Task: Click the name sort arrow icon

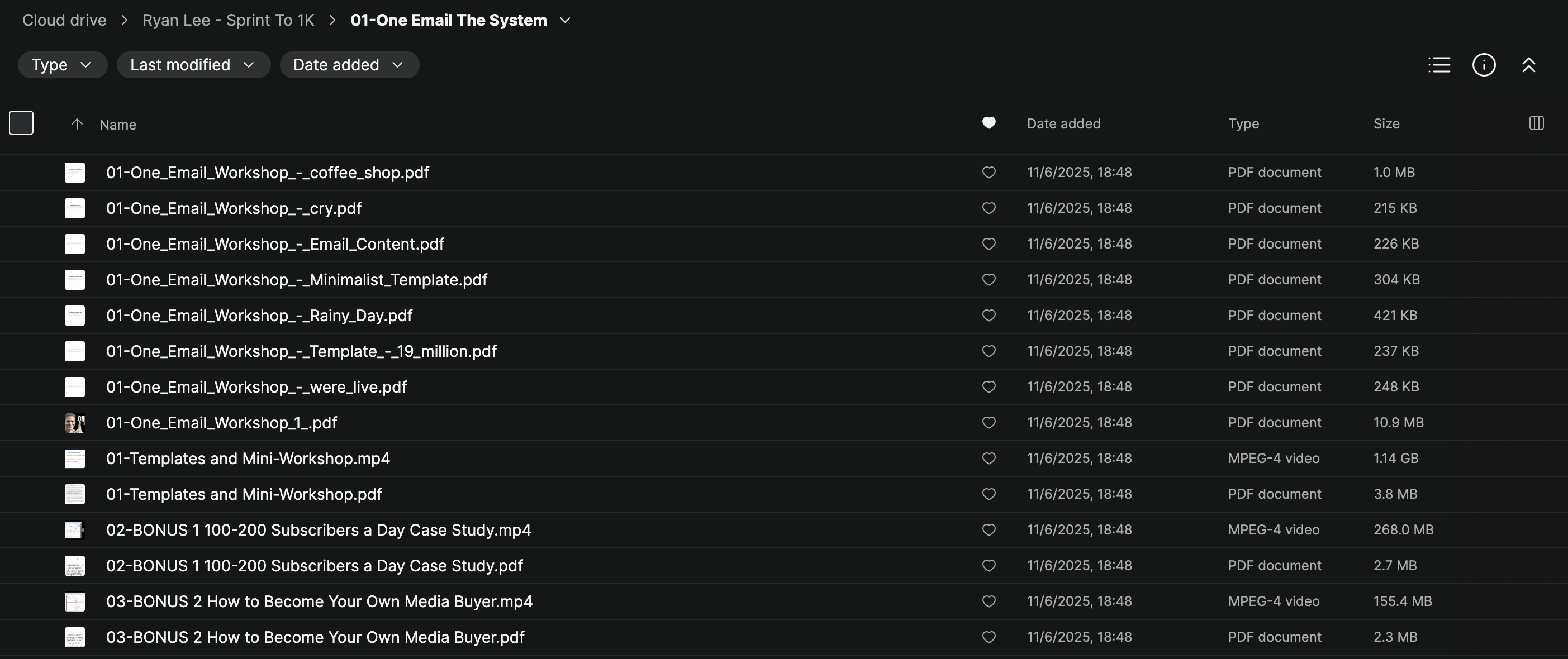Action: tap(77, 124)
